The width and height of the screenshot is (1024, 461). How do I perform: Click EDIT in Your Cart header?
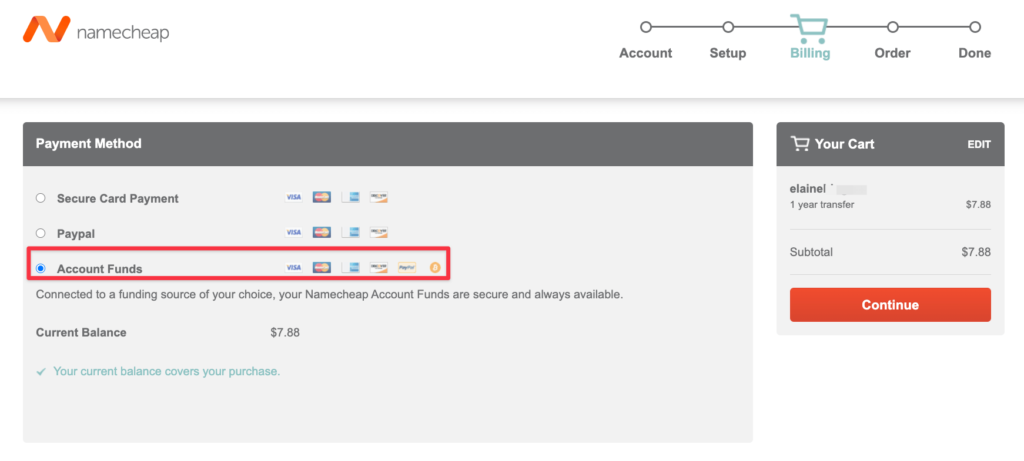click(979, 144)
